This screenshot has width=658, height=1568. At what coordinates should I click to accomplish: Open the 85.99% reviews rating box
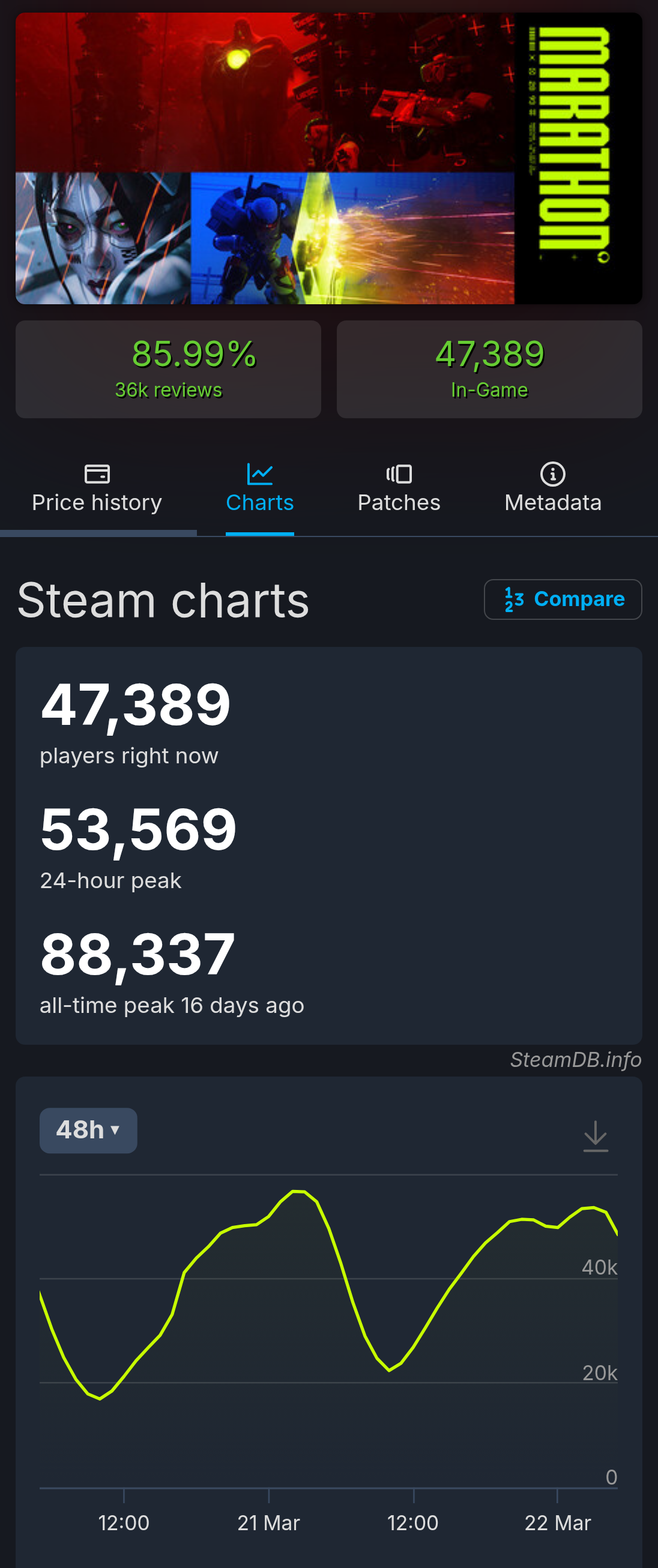[168, 370]
